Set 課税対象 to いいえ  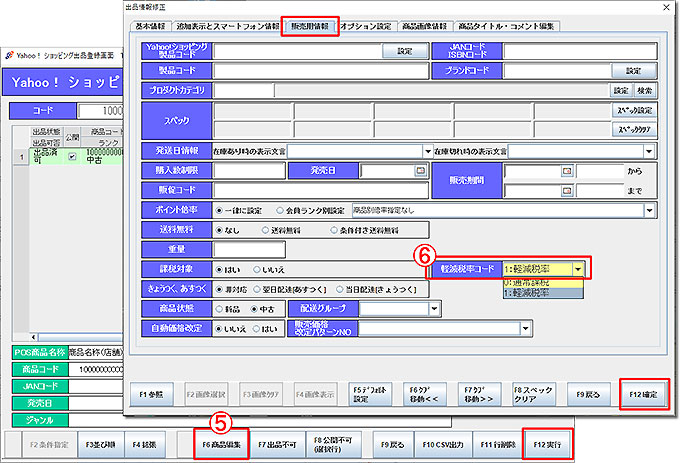[x=256, y=269]
